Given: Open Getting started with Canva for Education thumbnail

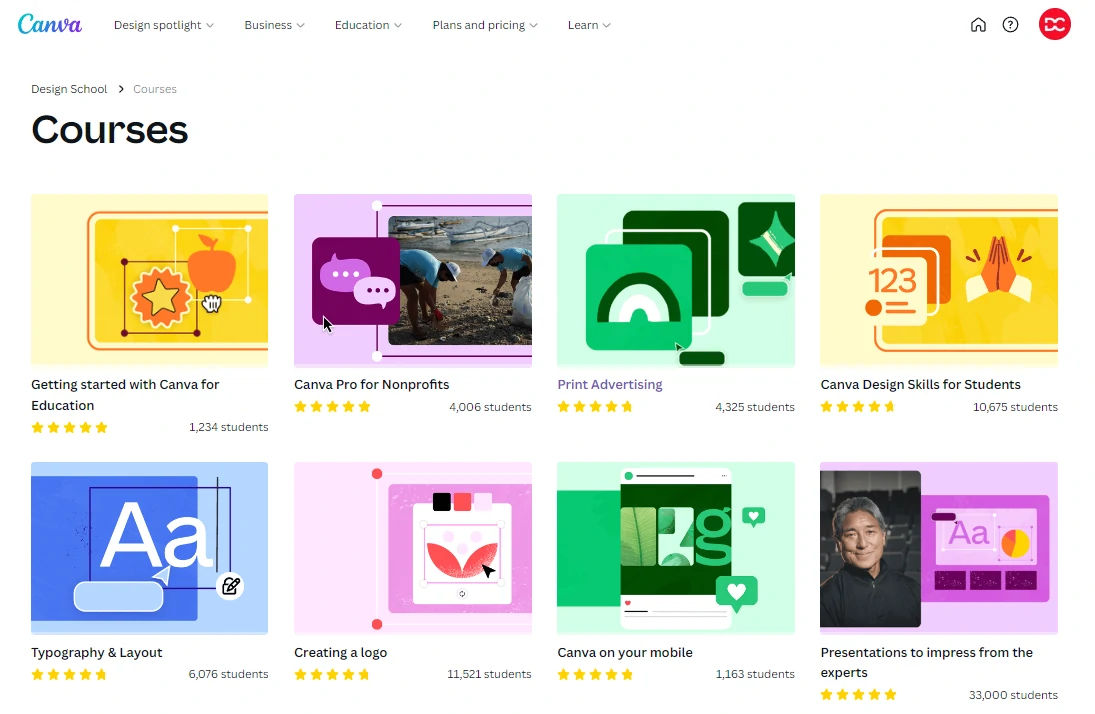Looking at the screenshot, I should pos(149,280).
